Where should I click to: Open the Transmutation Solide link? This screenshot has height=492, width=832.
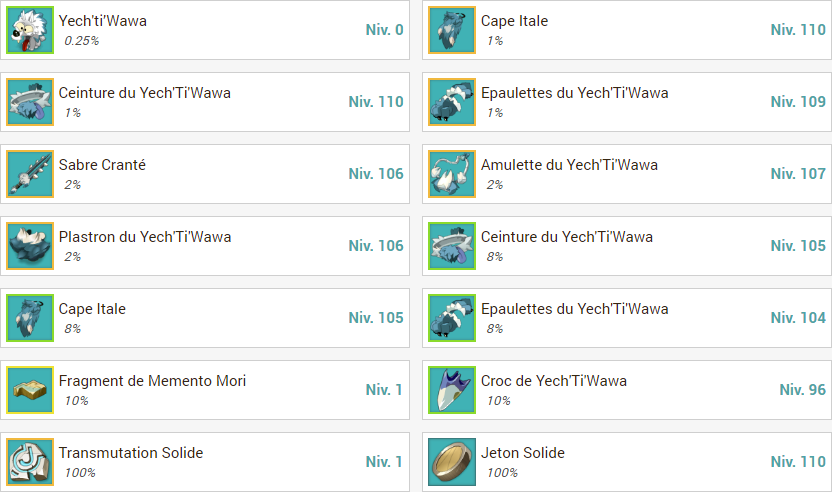[131, 453]
